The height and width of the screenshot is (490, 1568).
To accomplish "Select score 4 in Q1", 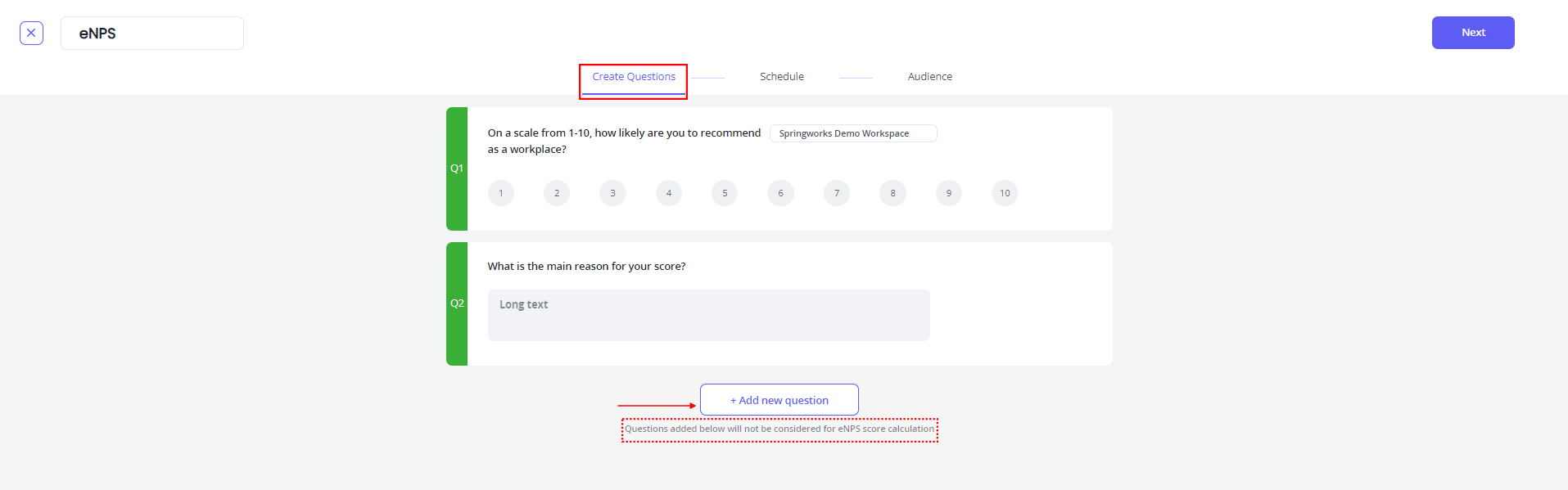I will (669, 193).
